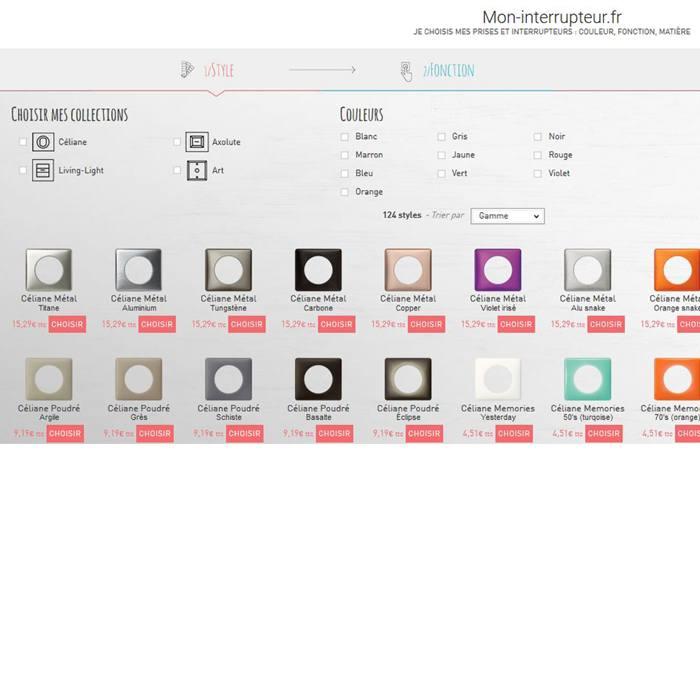Select the Céliane Poudré Grès plate image
The height and width of the screenshot is (700, 700).
click(x=138, y=379)
